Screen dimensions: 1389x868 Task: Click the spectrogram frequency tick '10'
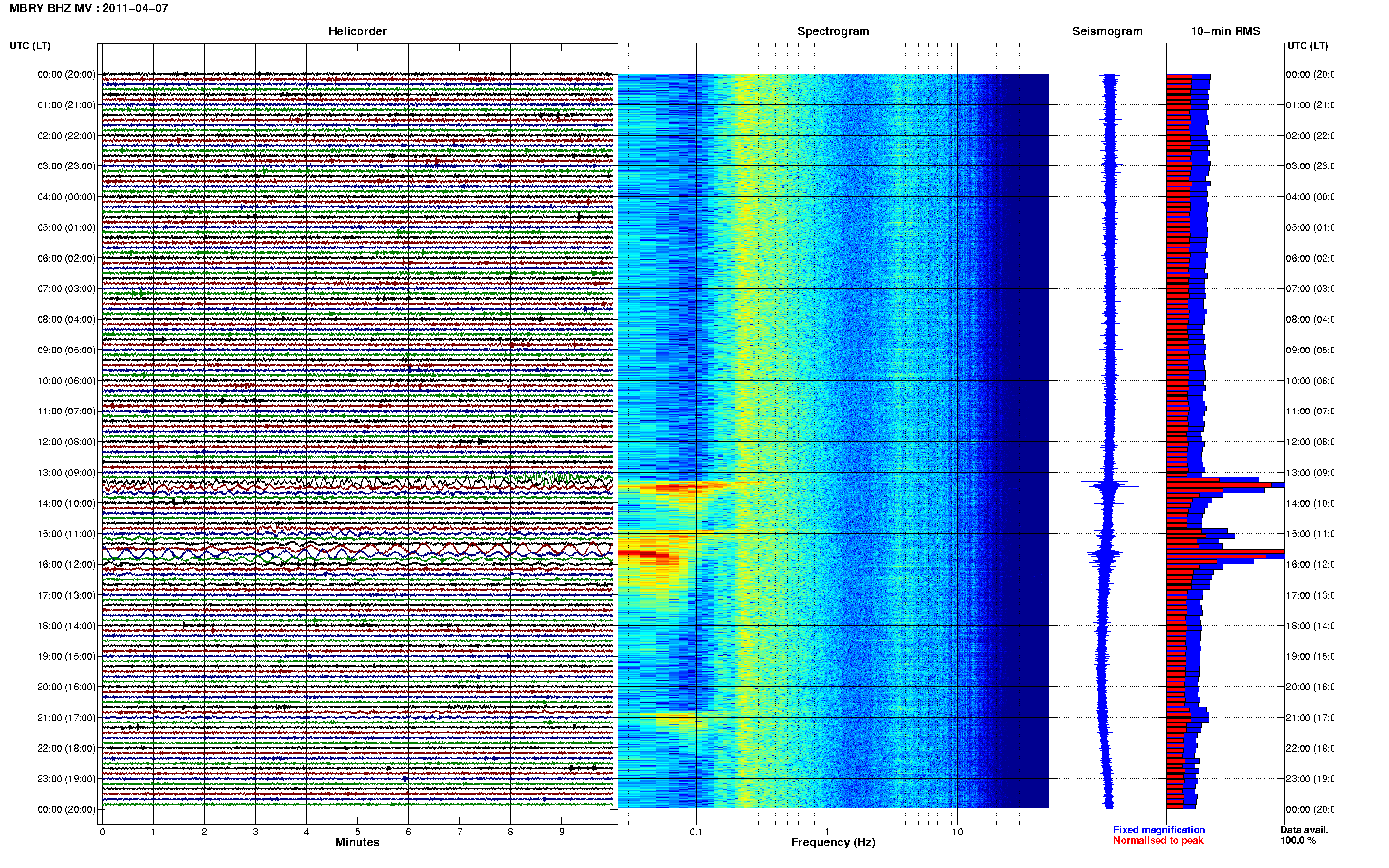957,832
